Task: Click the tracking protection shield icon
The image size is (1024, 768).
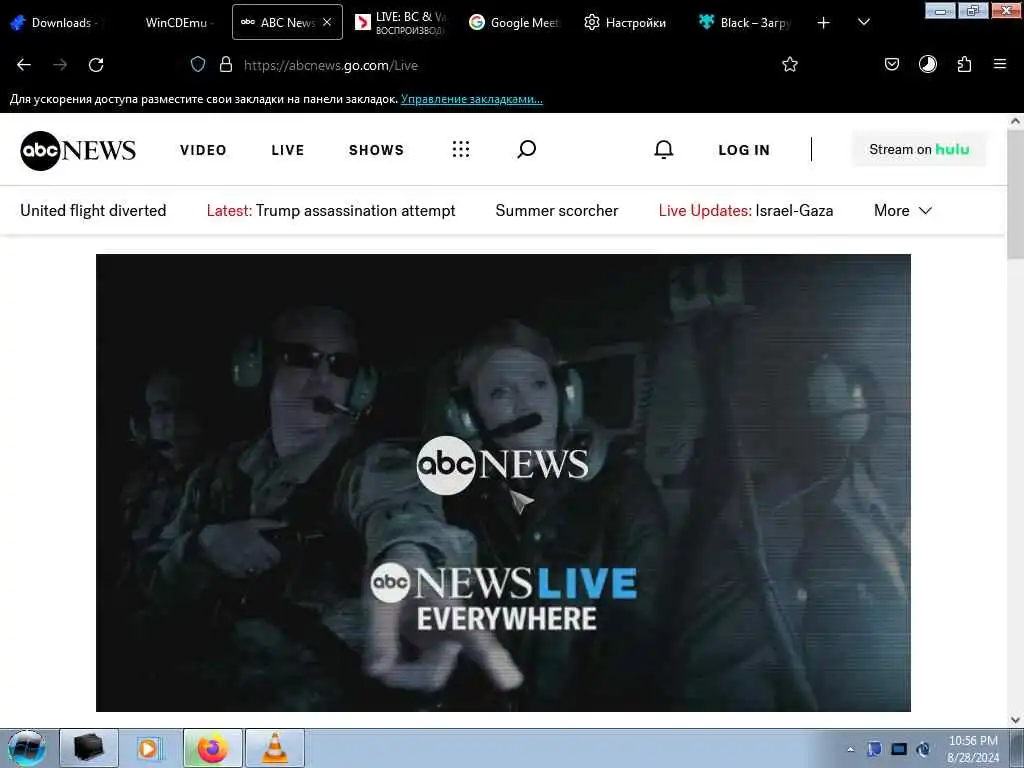Action: (x=198, y=65)
